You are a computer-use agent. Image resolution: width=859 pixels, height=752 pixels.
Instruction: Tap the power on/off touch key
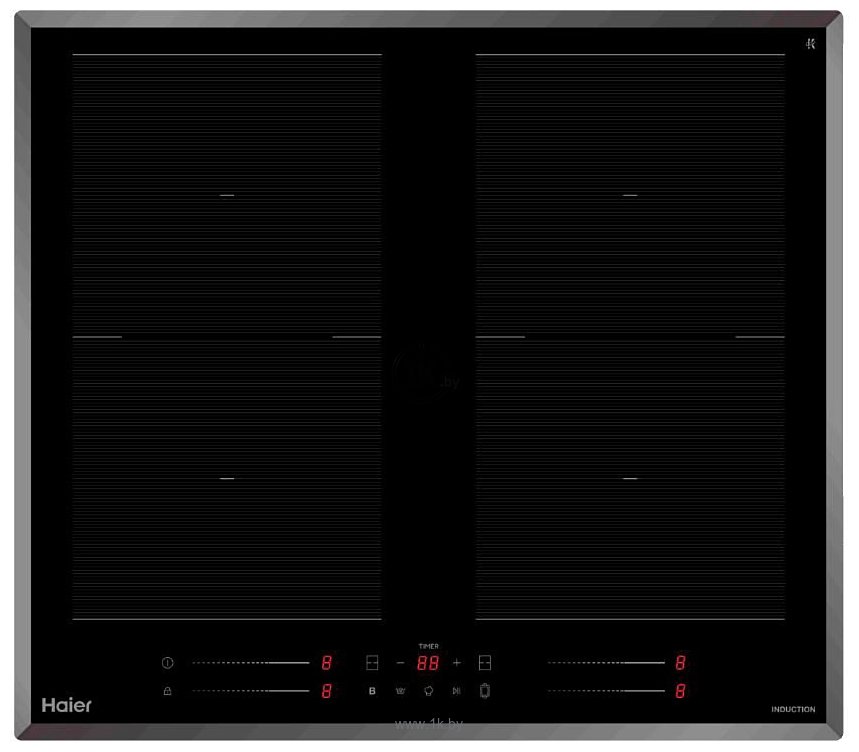tap(168, 663)
